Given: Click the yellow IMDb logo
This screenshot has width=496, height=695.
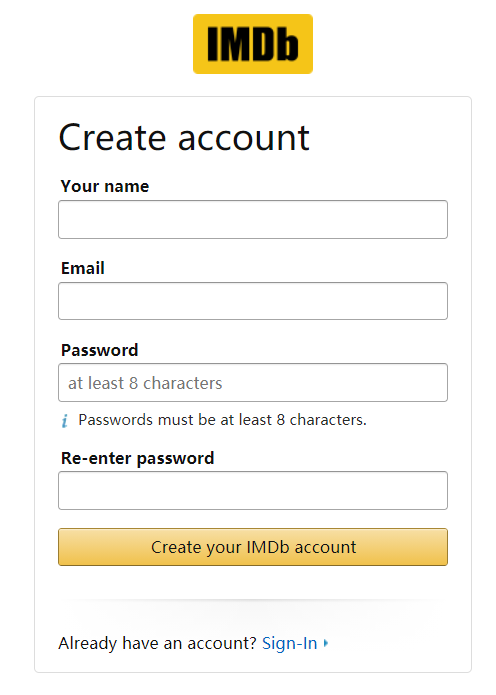Looking at the screenshot, I should click(253, 44).
